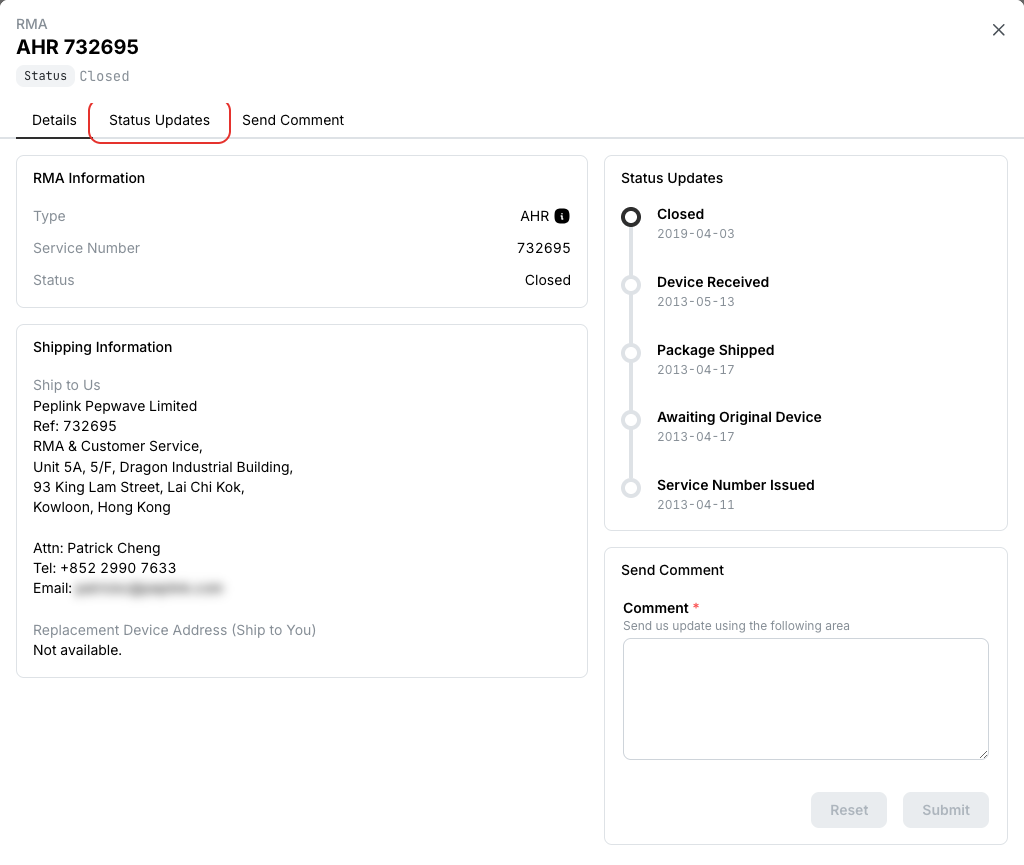The height and width of the screenshot is (865, 1024).
Task: Click 'Unit 5A, 5/F, Dragon Industrial Building,' line
Action: [163, 467]
